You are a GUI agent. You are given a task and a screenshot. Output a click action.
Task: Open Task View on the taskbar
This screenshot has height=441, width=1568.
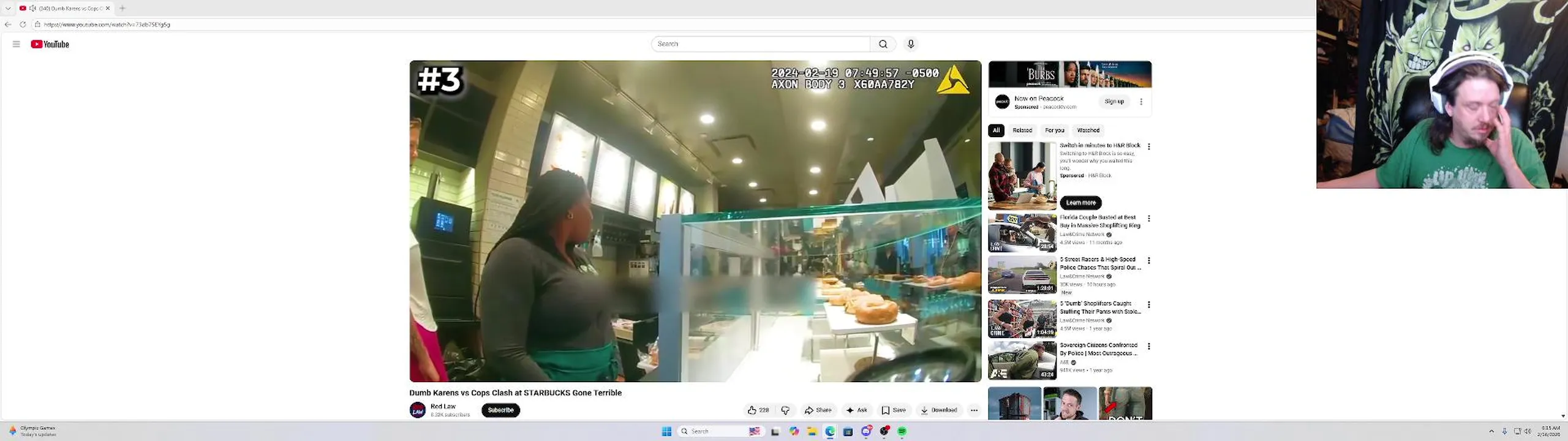(775, 432)
